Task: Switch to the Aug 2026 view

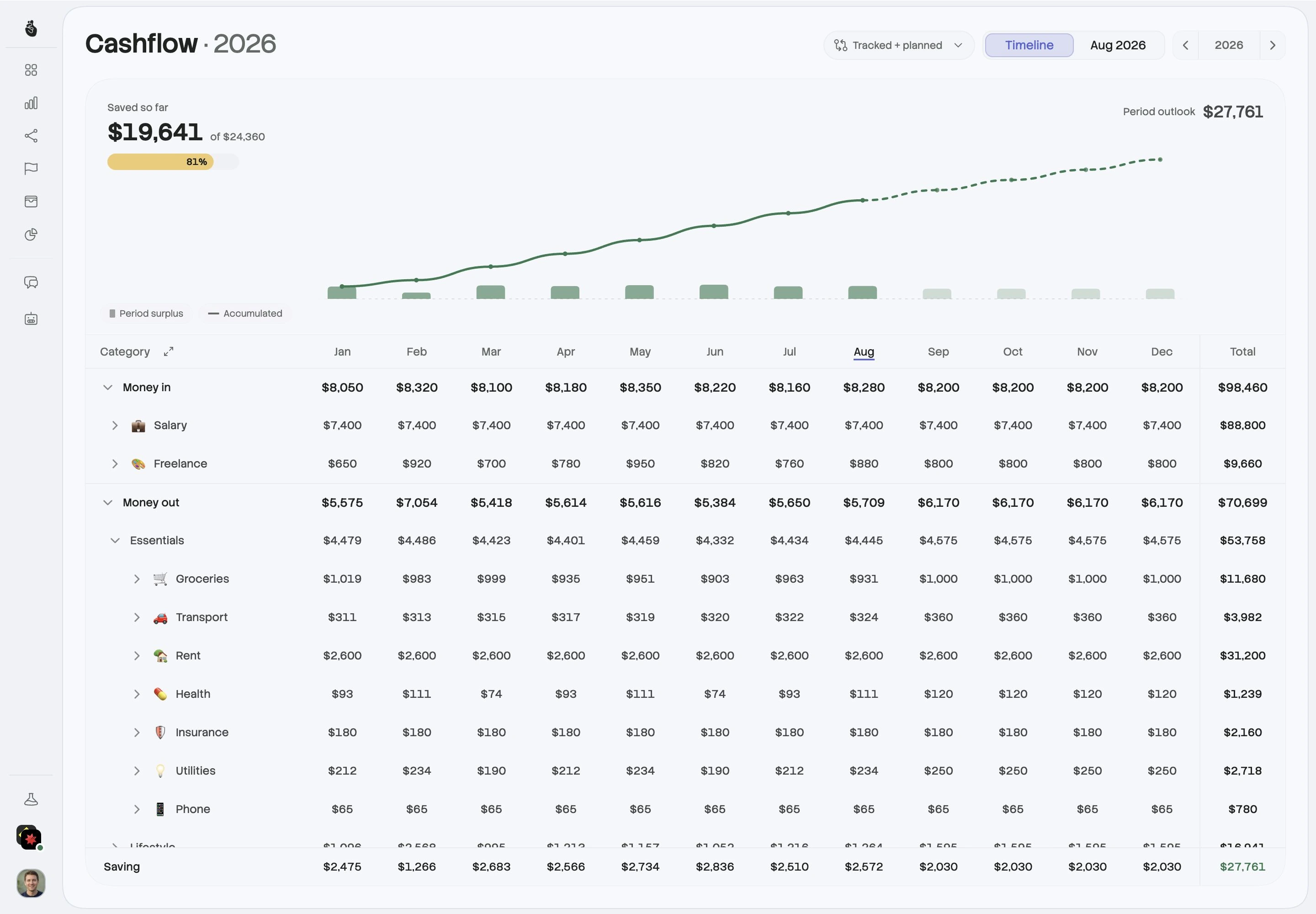Action: [x=1118, y=45]
